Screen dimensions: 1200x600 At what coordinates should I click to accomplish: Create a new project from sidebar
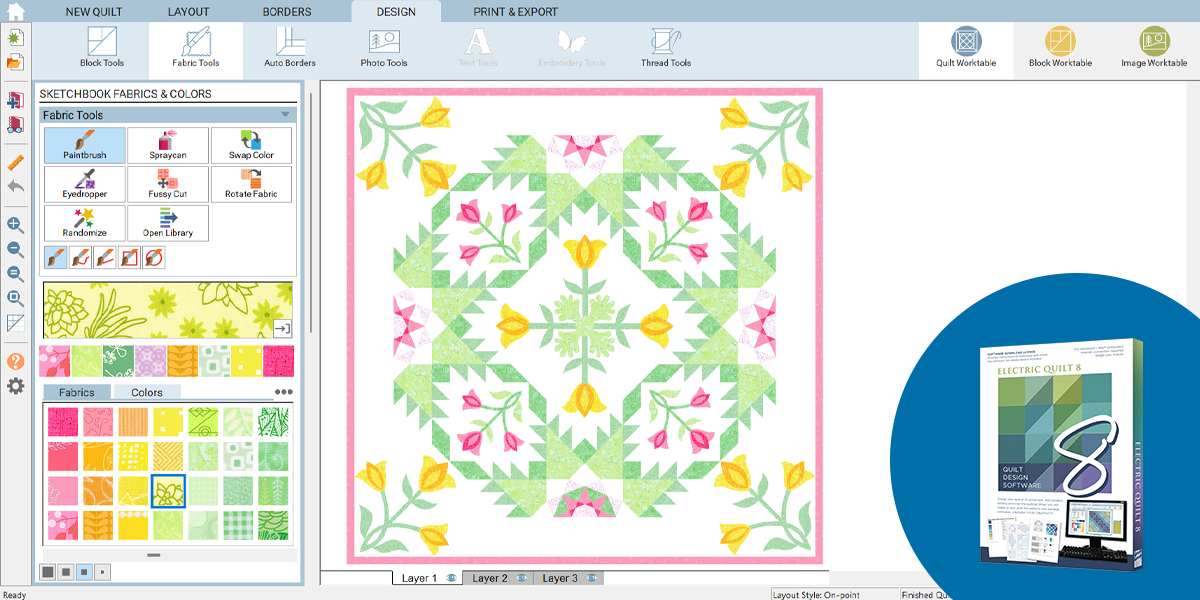click(15, 38)
